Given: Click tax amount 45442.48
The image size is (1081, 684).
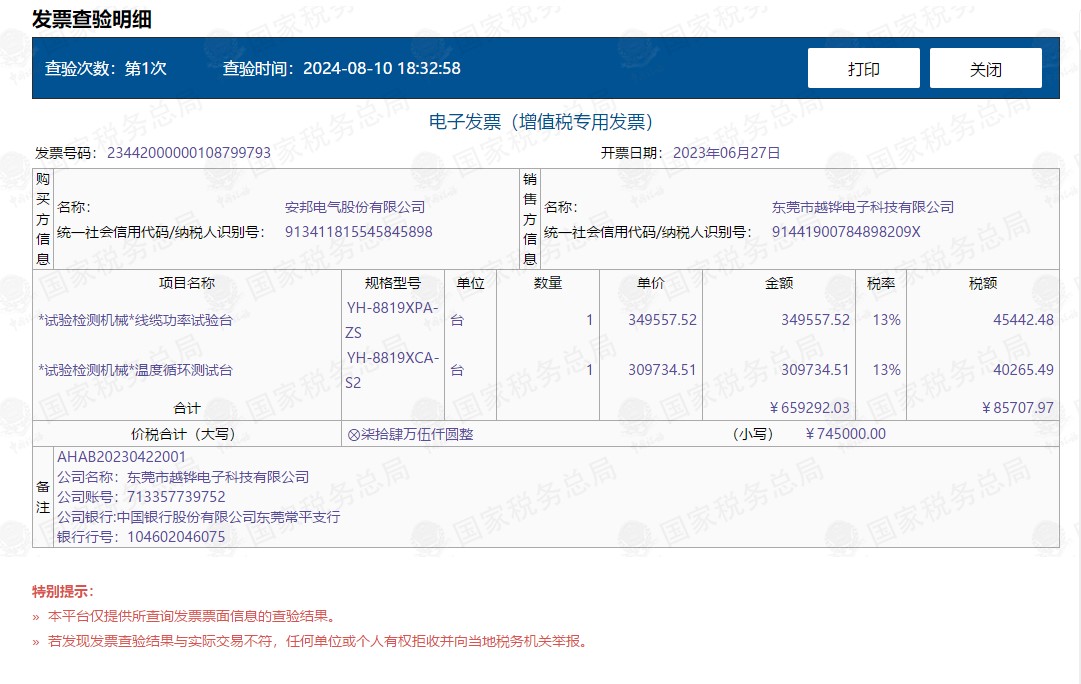Looking at the screenshot, I should tap(1023, 320).
